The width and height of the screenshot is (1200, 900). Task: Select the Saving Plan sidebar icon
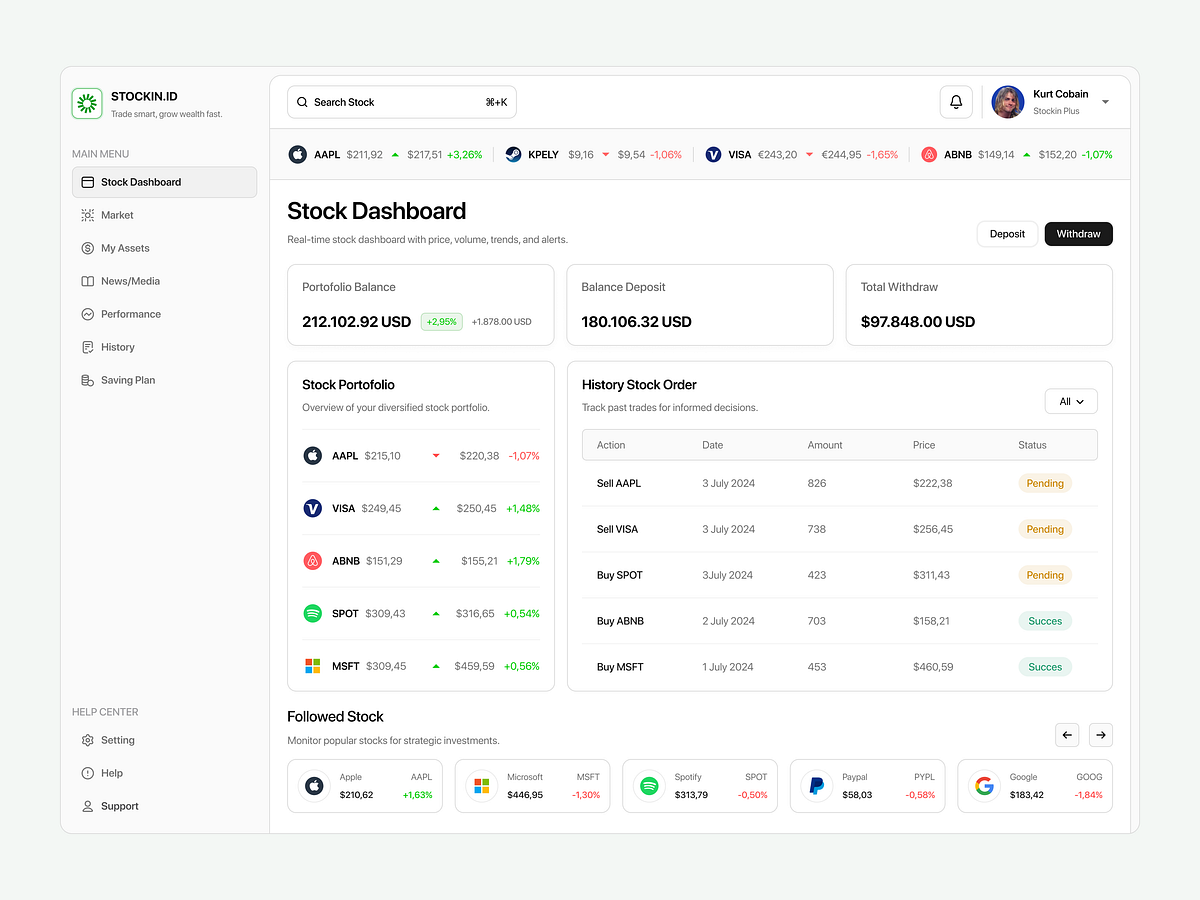(x=87, y=380)
